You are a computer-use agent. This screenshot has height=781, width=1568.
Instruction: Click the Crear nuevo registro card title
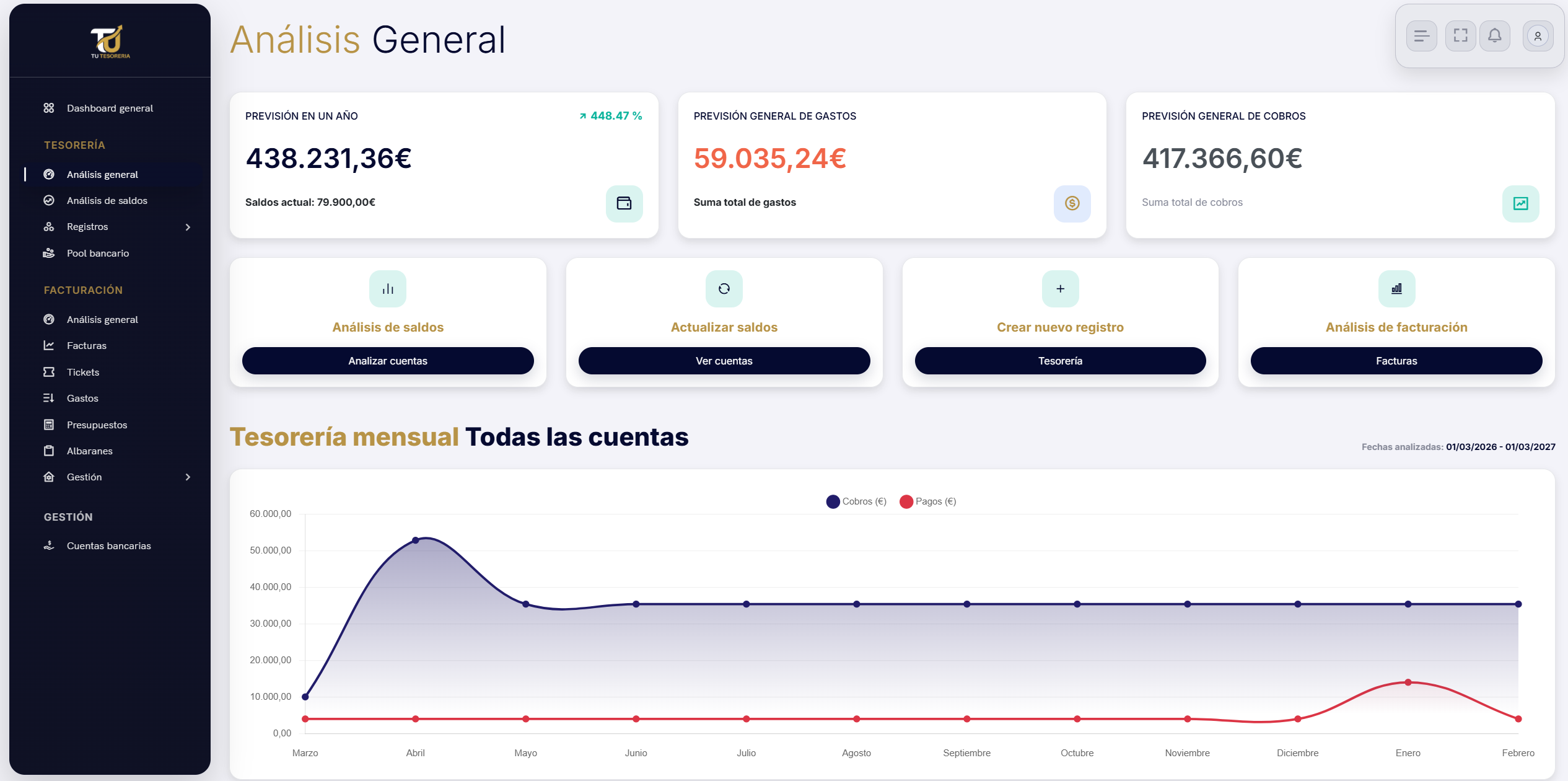tap(1061, 327)
